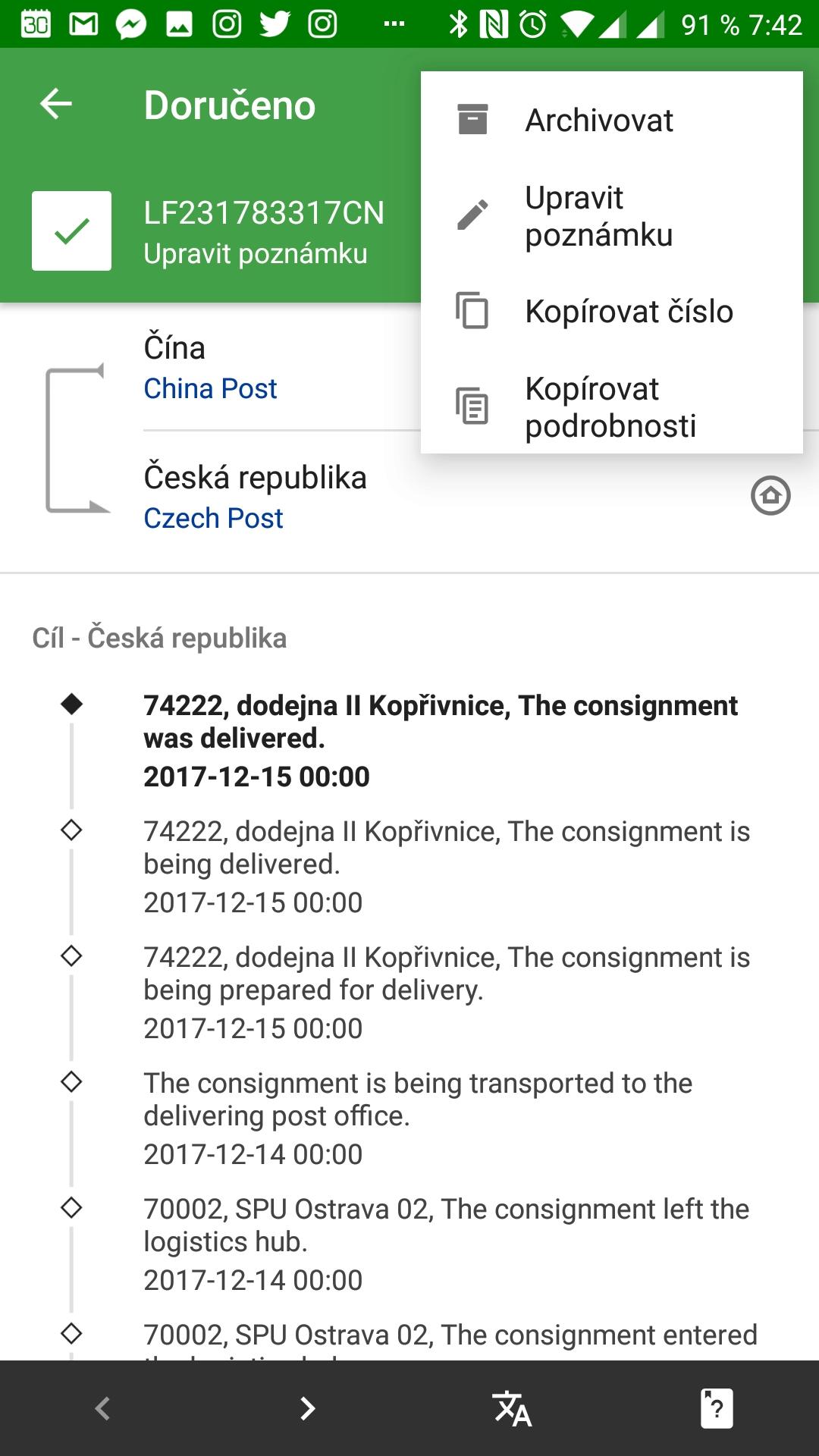This screenshot has height=1456, width=819.
Task: Tap the help question mark icon
Action: (717, 1409)
